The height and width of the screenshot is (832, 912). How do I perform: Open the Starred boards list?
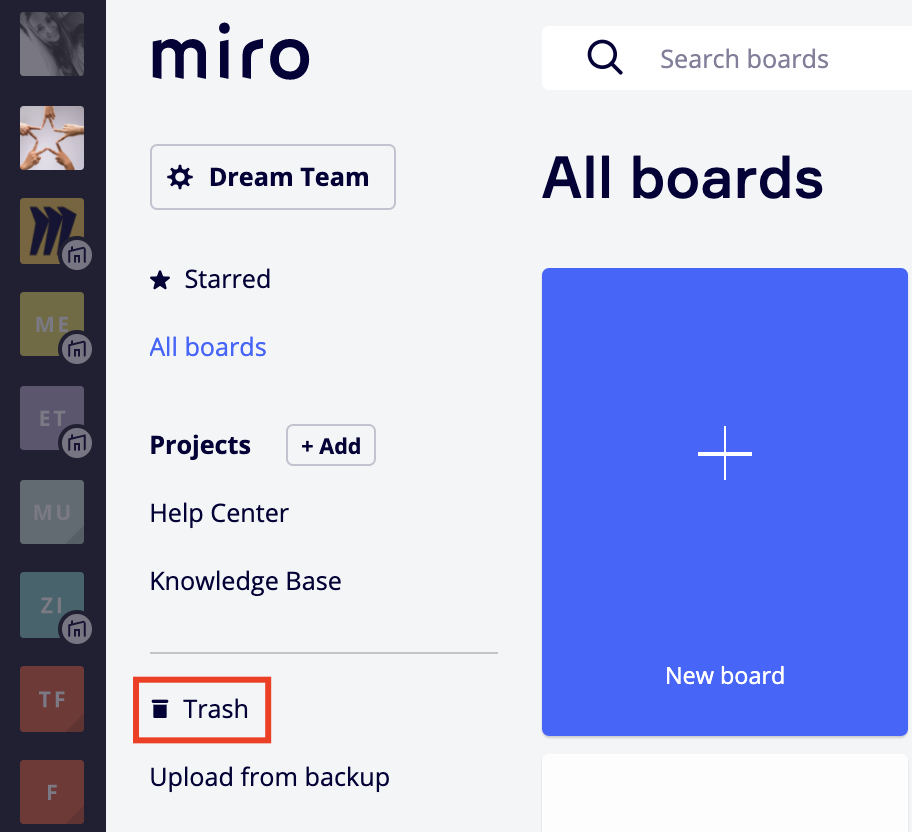click(x=227, y=279)
